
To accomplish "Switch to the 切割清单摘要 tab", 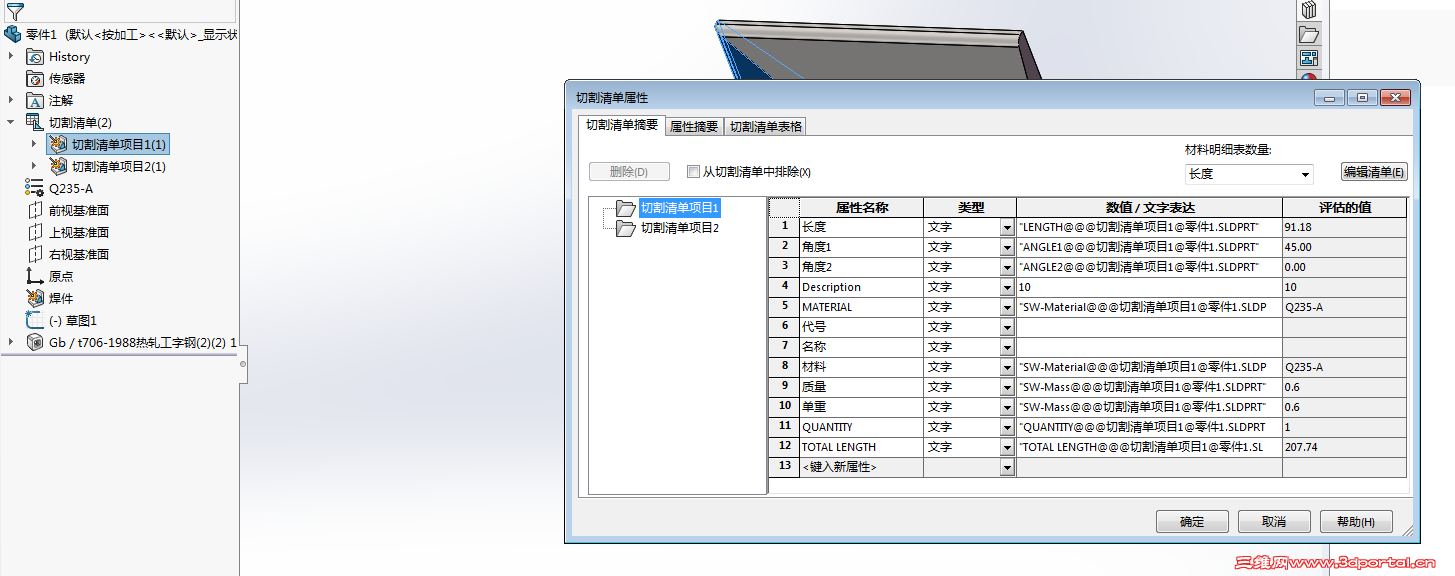I will pos(622,125).
